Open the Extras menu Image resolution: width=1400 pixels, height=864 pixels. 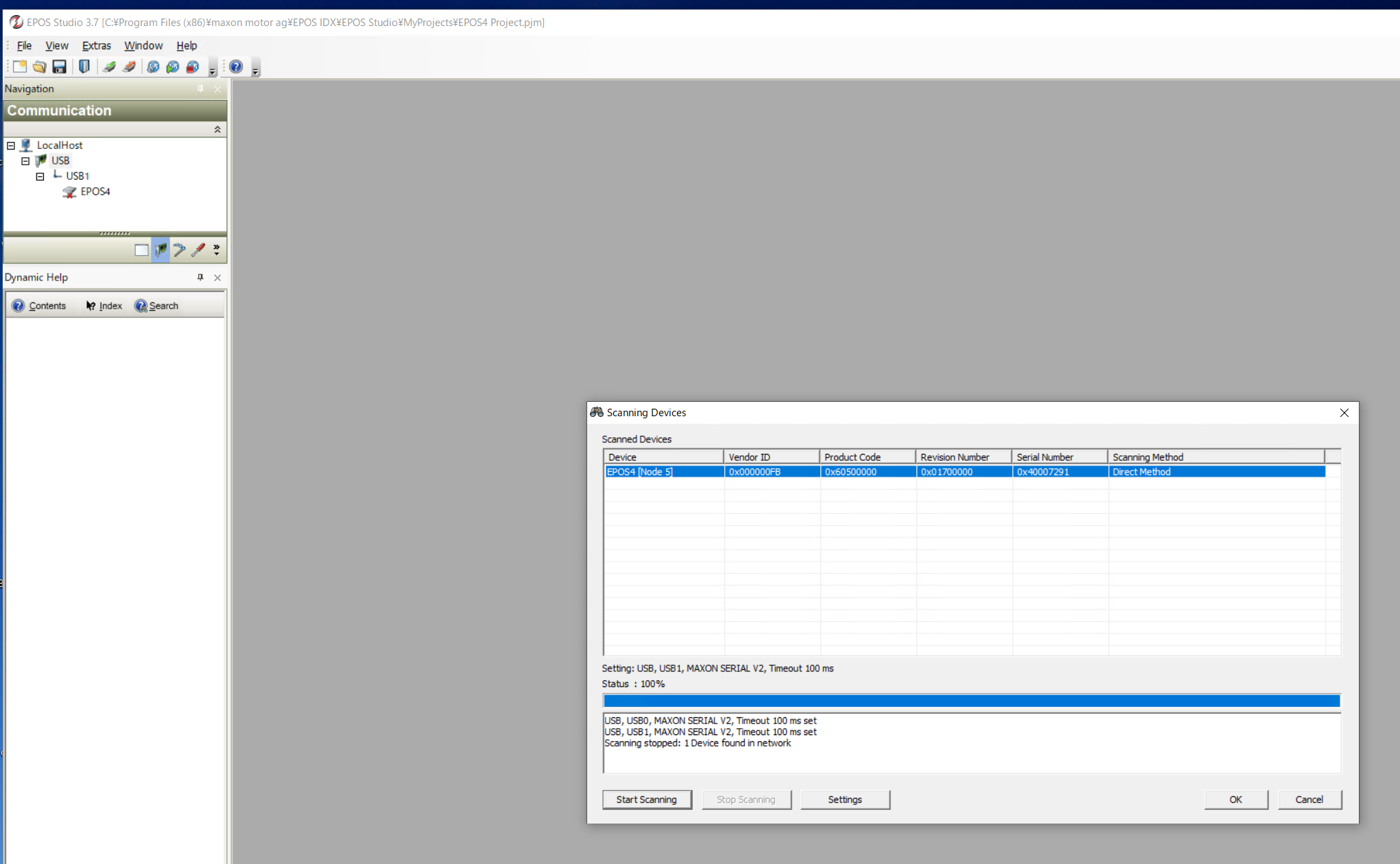[x=96, y=45]
